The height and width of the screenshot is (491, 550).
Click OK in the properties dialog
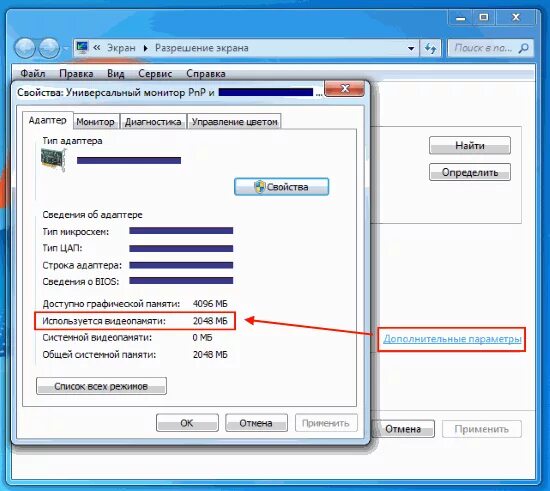coord(187,423)
